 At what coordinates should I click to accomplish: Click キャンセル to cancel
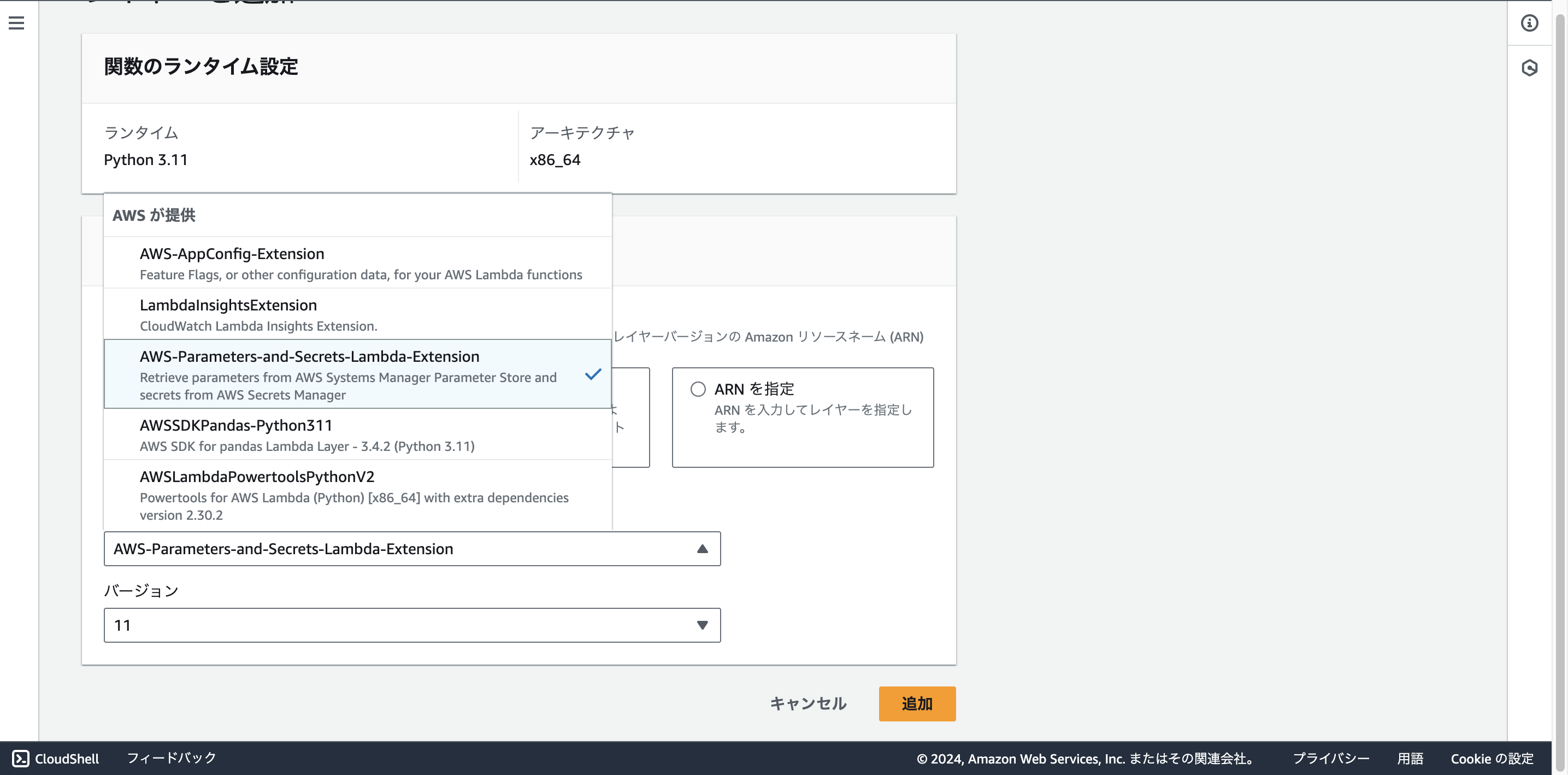(809, 704)
